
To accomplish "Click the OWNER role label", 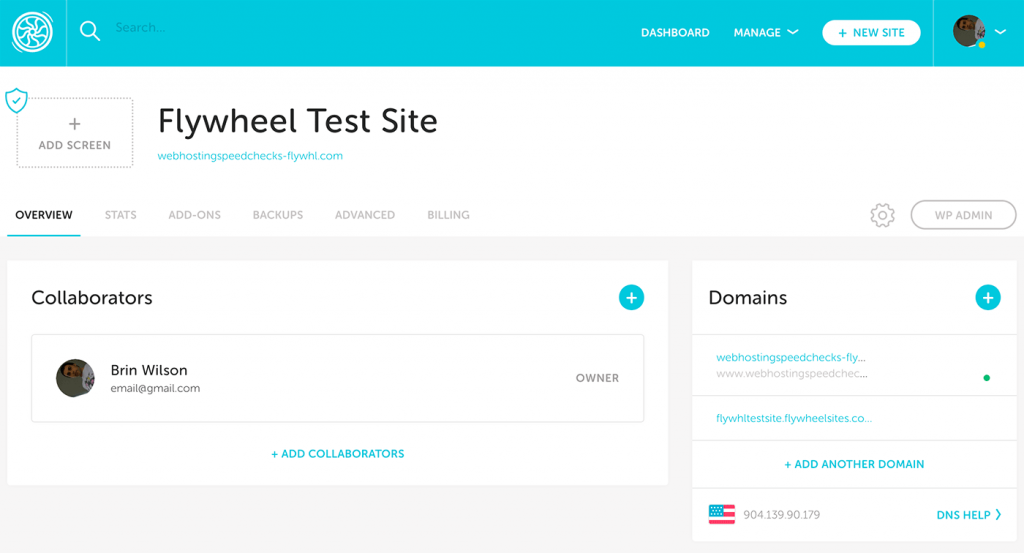I will (597, 378).
